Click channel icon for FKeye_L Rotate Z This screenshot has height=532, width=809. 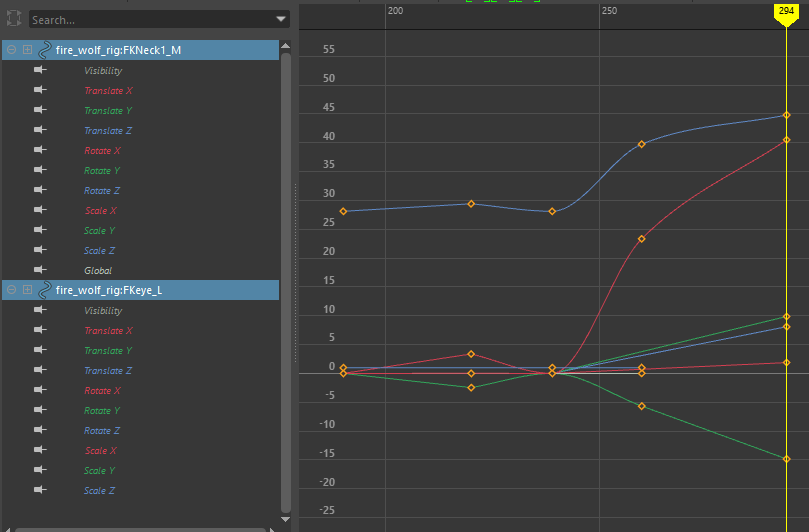click(40, 429)
